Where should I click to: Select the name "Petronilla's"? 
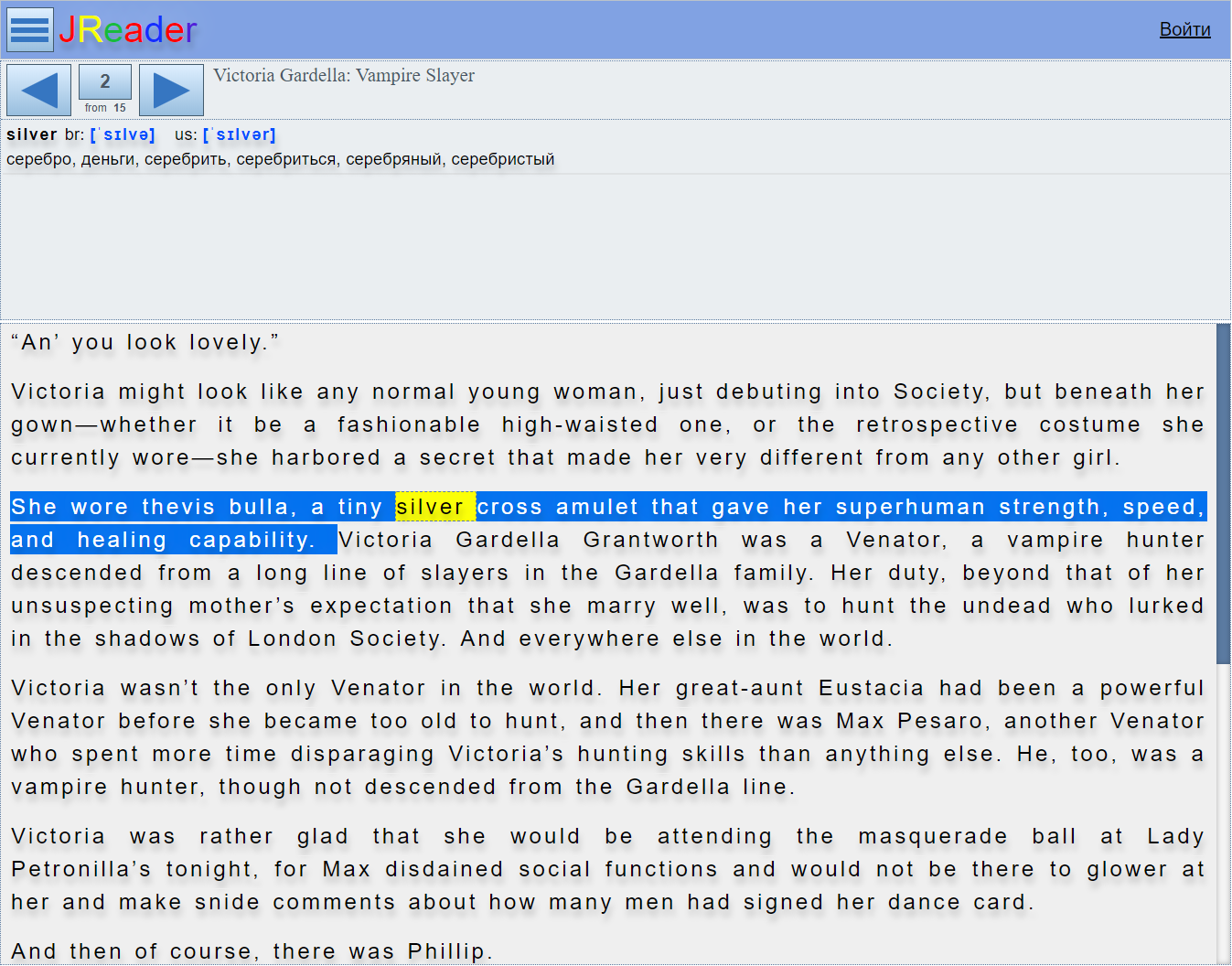pos(81,869)
